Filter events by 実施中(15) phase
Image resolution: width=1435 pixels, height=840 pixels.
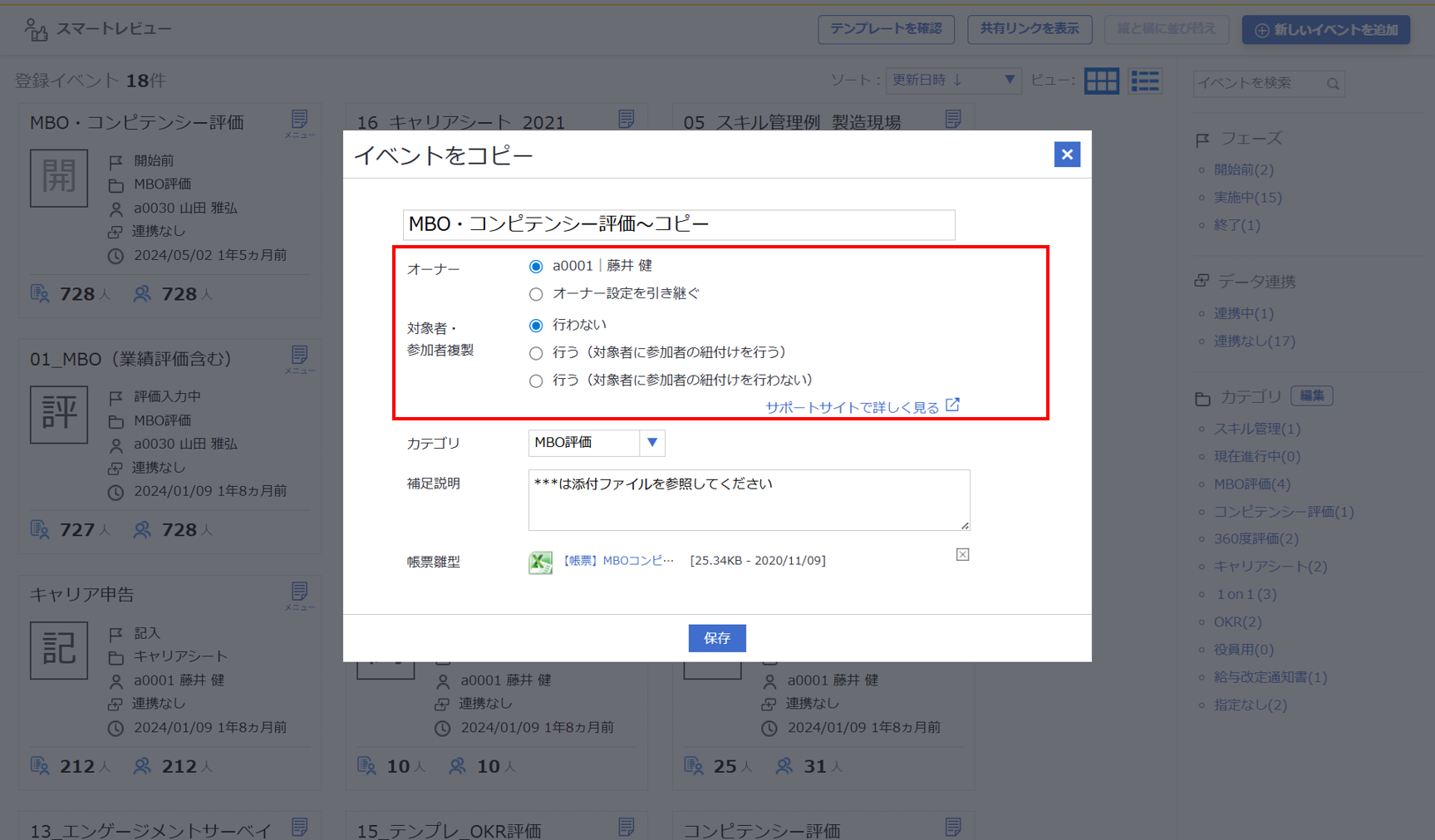[x=1247, y=197]
